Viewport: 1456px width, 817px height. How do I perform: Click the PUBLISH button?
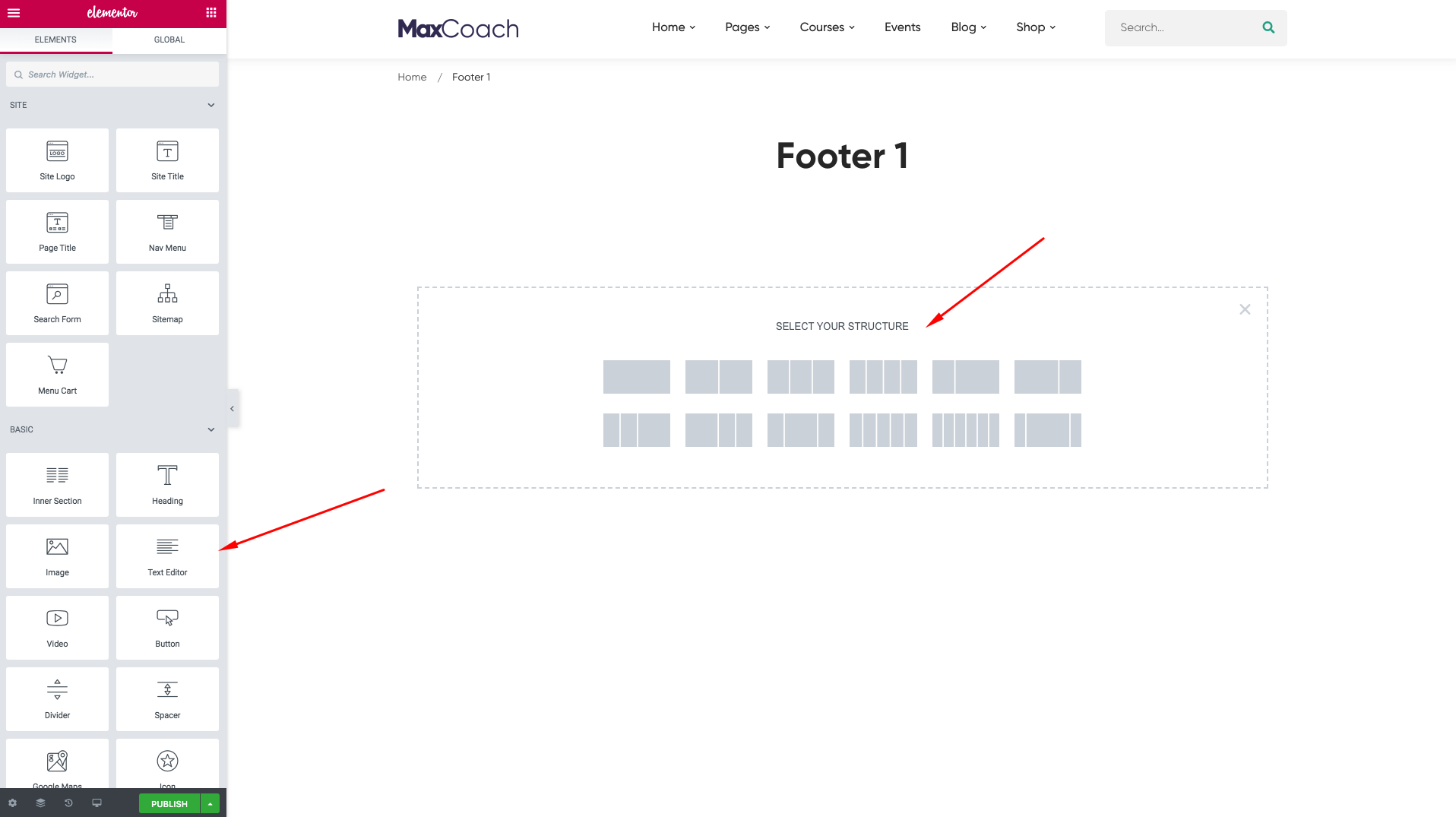[169, 803]
